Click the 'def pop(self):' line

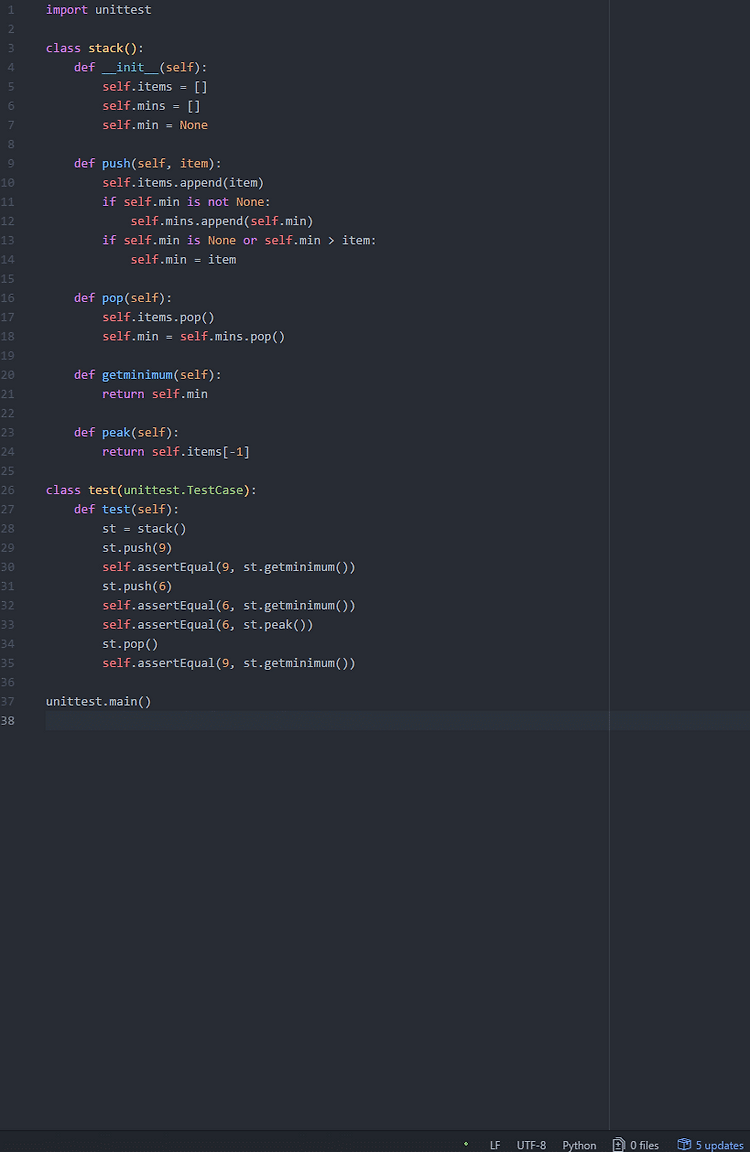pos(123,298)
